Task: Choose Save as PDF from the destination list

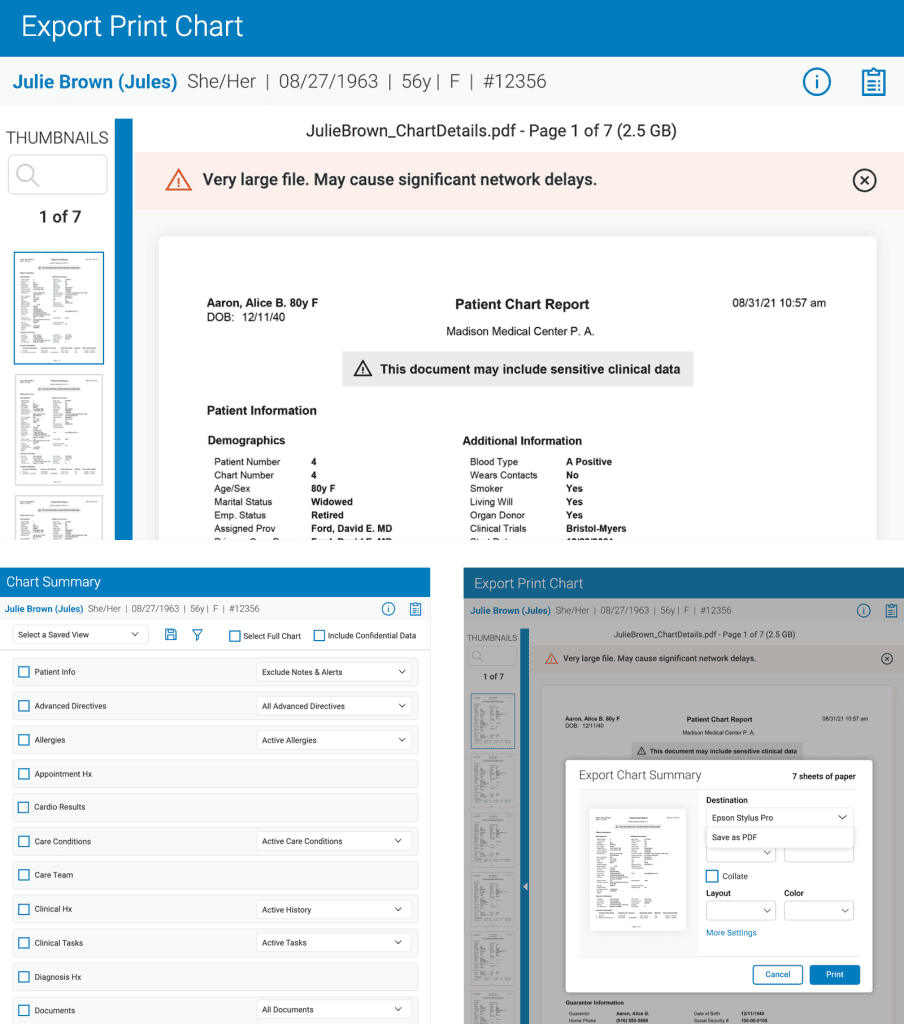Action: click(x=735, y=838)
